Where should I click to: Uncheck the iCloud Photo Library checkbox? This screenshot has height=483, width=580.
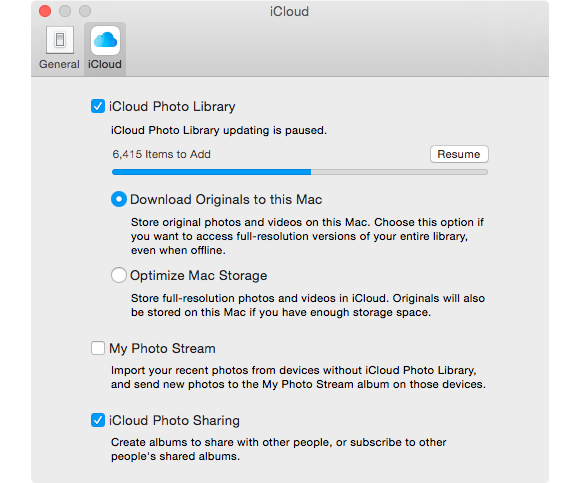pyautogui.click(x=98, y=106)
